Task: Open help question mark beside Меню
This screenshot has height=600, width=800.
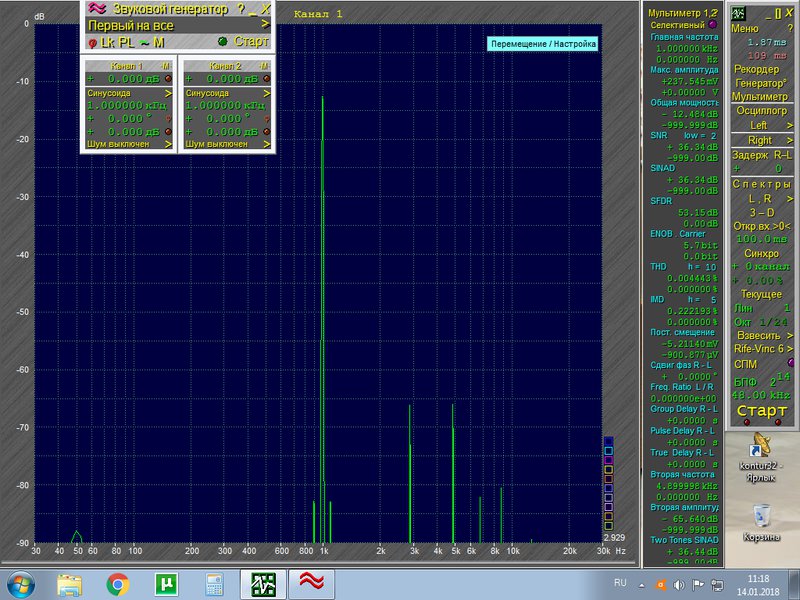Action: pos(790,29)
